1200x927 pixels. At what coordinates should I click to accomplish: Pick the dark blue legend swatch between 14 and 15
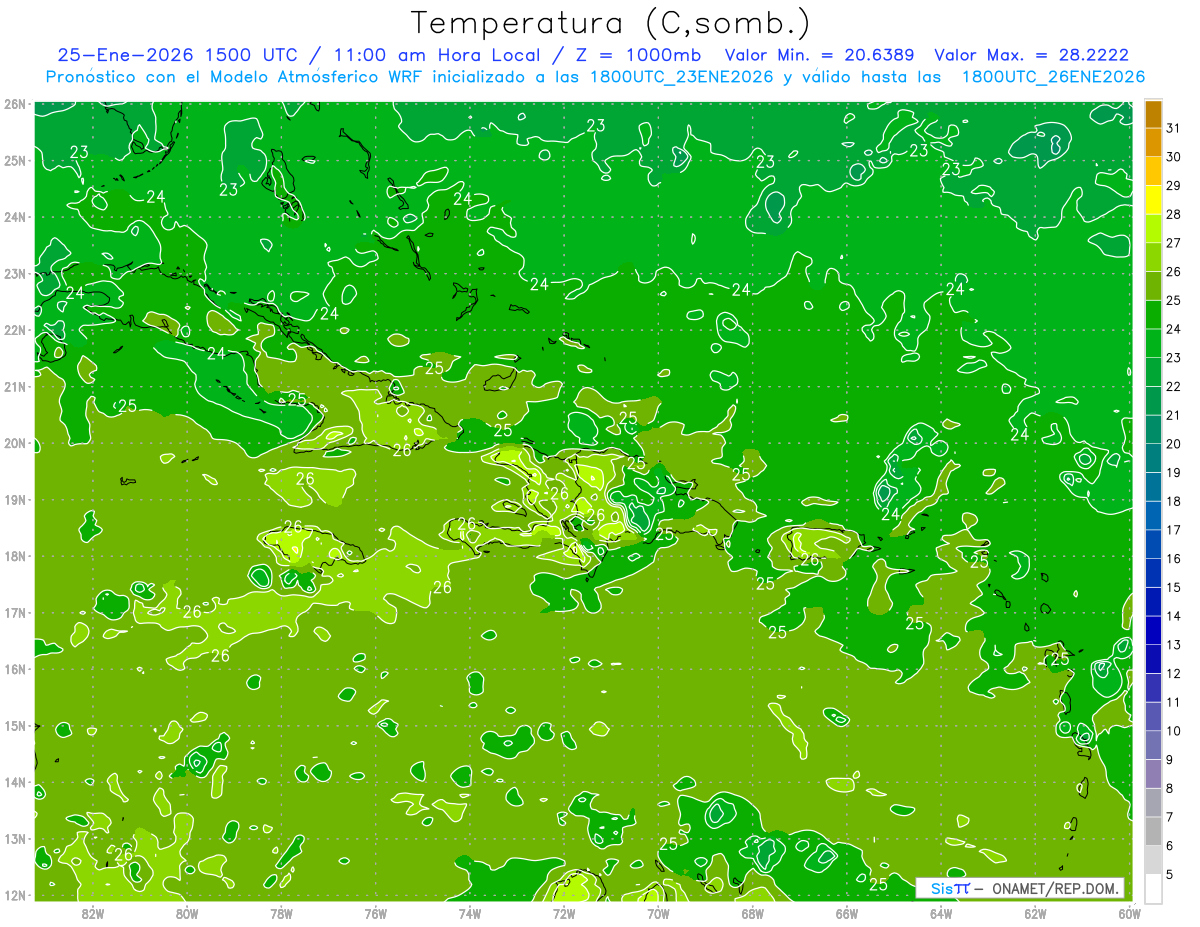[1153, 601]
